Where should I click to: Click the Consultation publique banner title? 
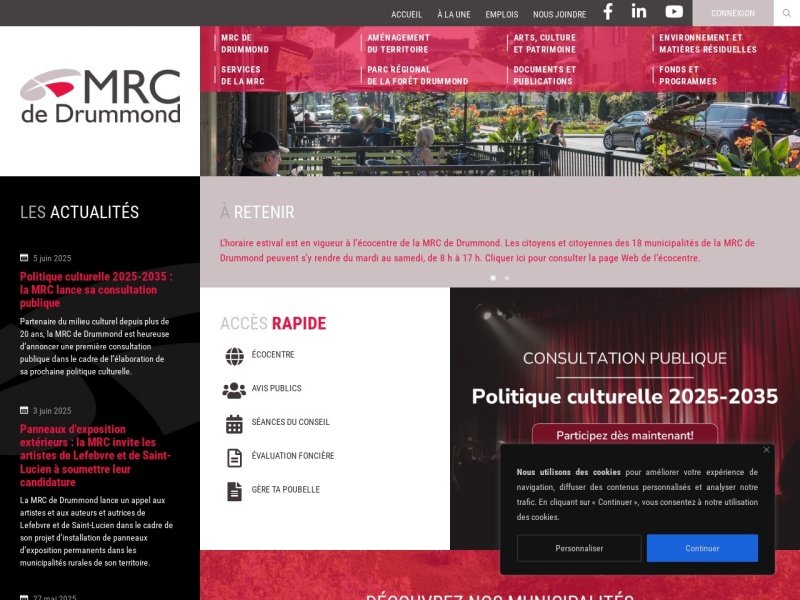click(624, 358)
